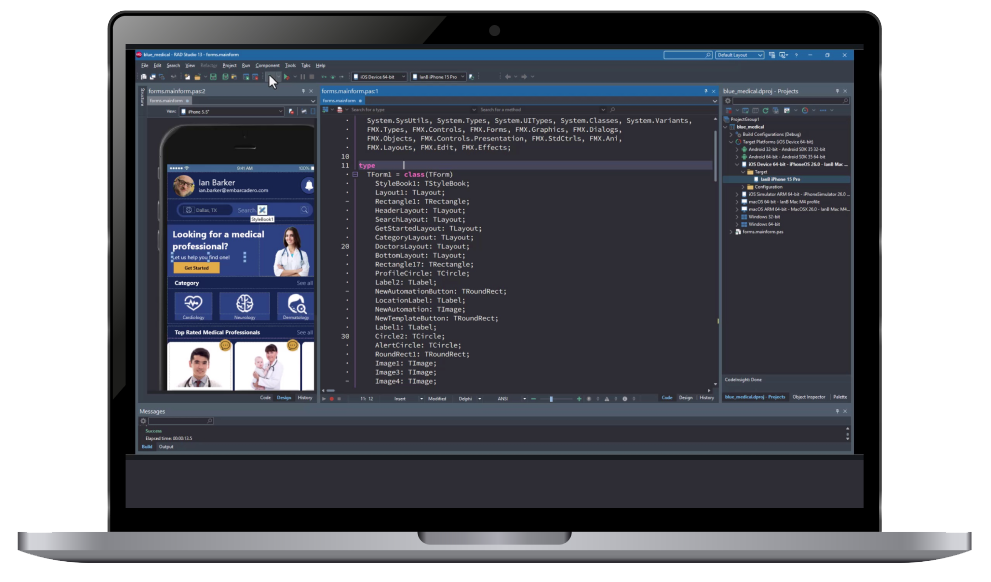Switch to History tab in code editor
The image size is (991, 582).
(707, 397)
